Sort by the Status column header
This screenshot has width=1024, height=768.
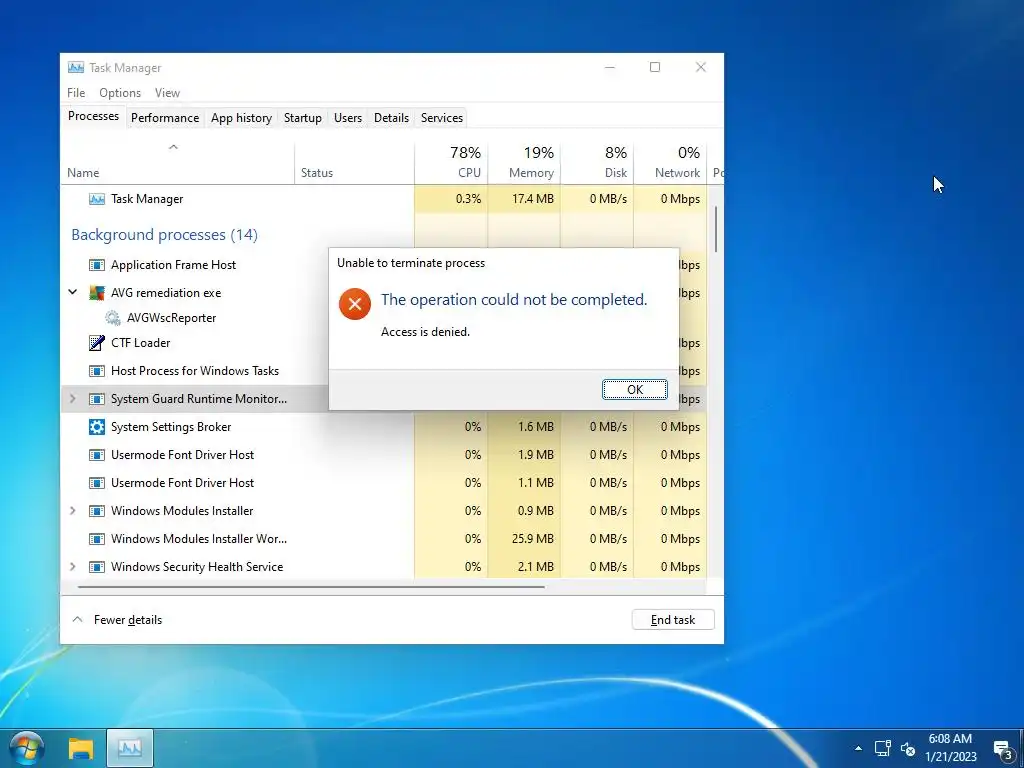354,163
